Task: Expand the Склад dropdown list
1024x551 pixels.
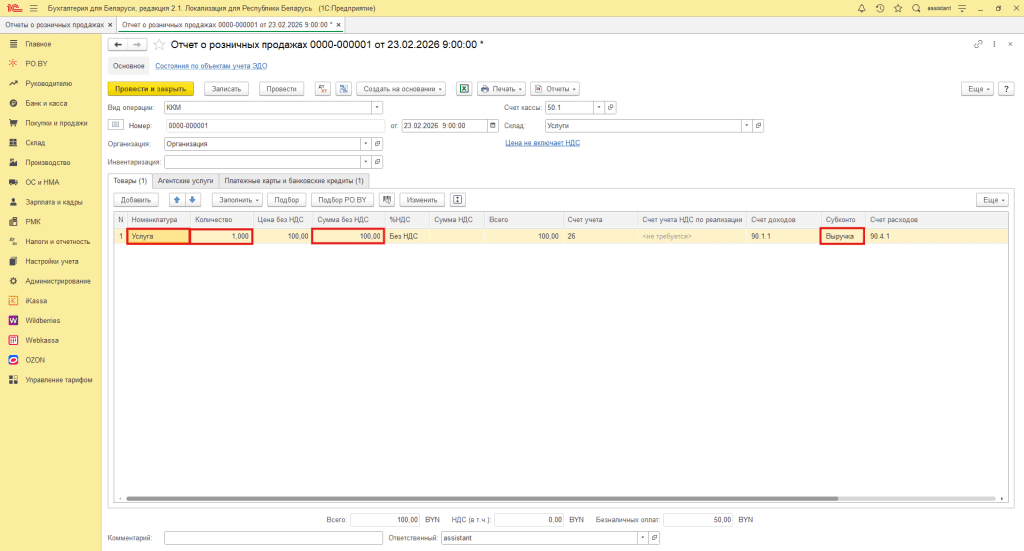Action: point(746,126)
